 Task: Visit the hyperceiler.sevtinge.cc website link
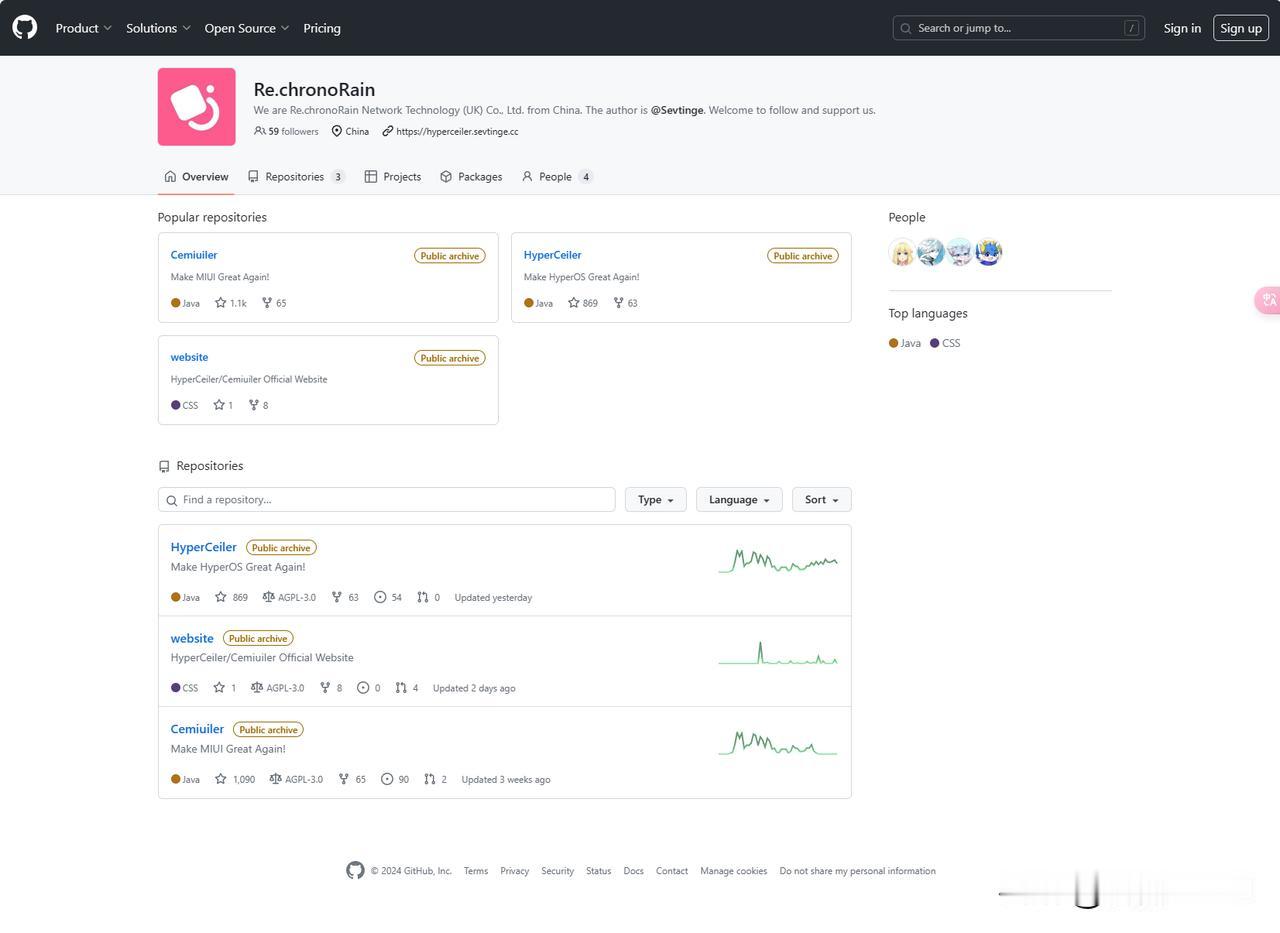click(457, 131)
